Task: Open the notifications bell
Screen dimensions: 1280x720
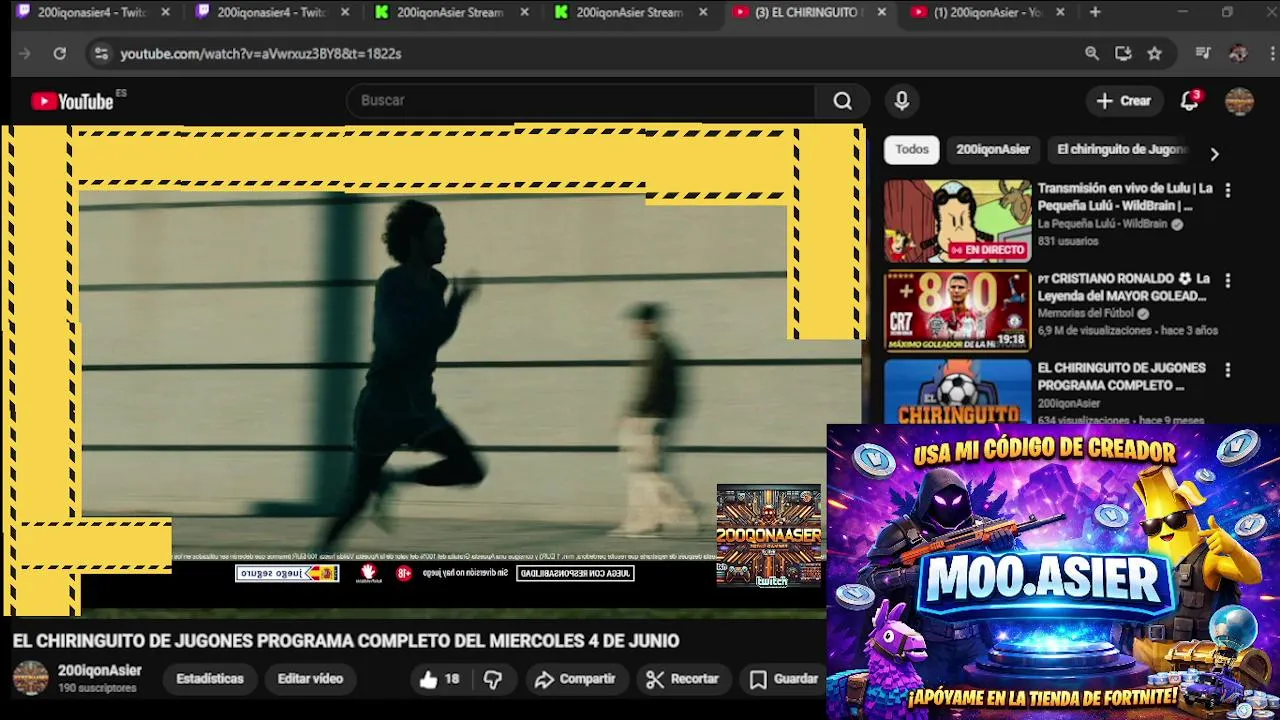Action: [x=1189, y=101]
